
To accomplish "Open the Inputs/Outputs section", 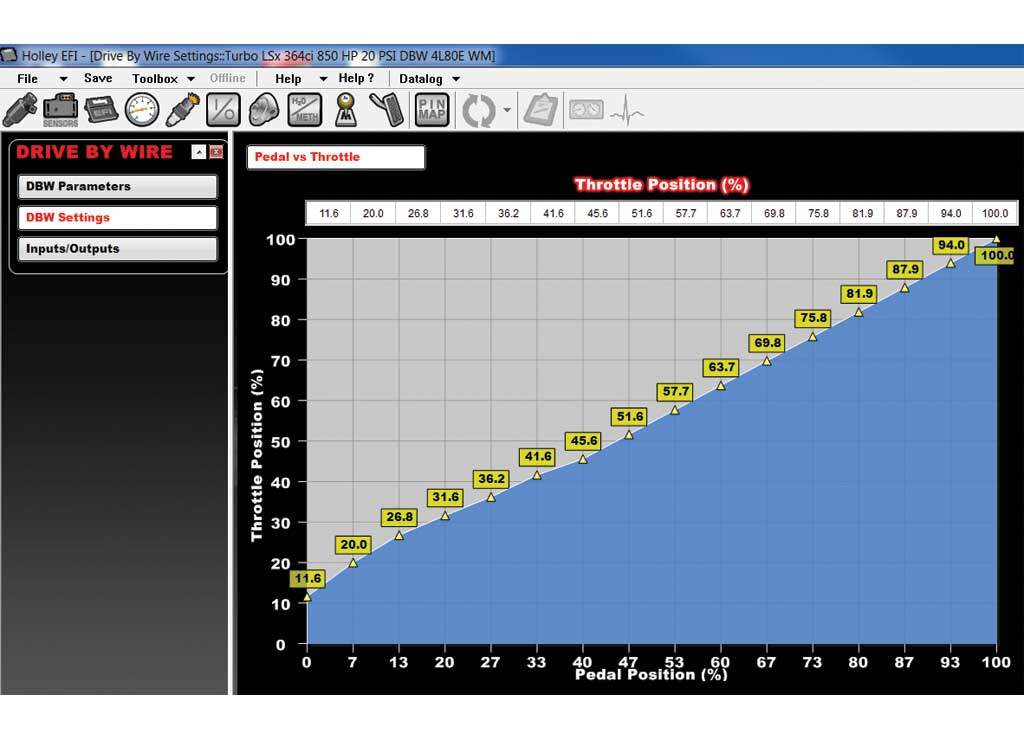I will coord(118,249).
